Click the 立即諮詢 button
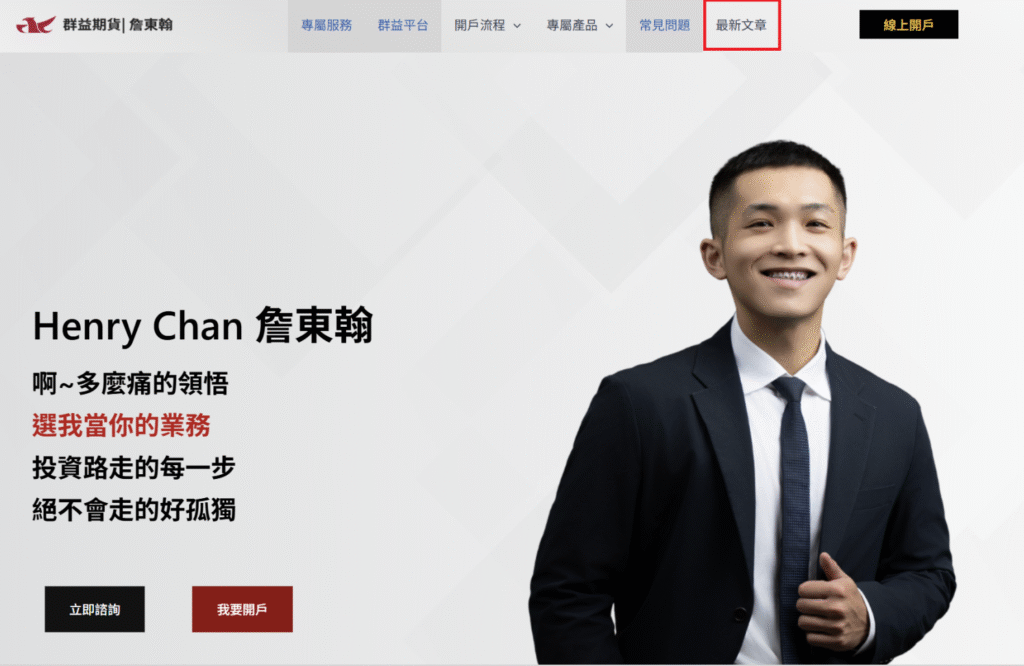The width and height of the screenshot is (1024, 666). click(x=95, y=609)
